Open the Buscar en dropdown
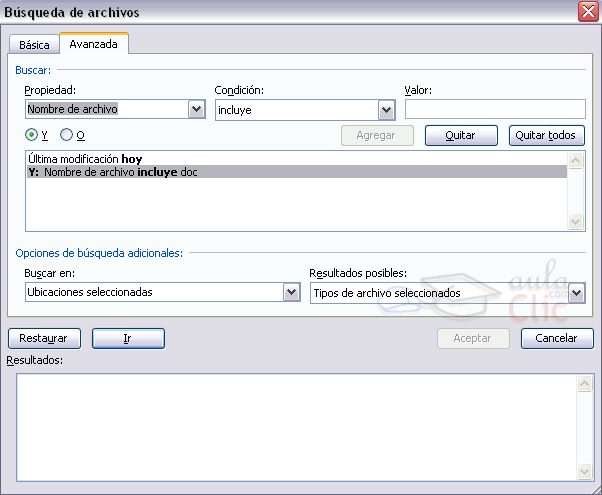The width and height of the screenshot is (602, 495). coord(292,292)
